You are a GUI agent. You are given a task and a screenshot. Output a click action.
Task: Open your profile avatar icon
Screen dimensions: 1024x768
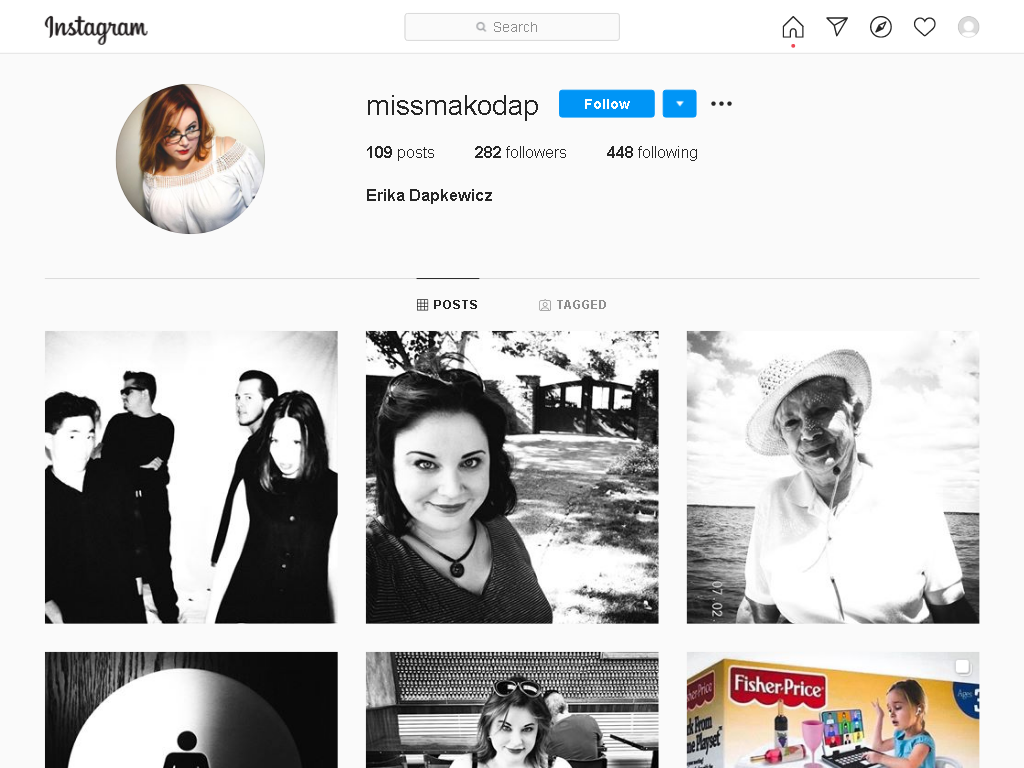pos(968,27)
